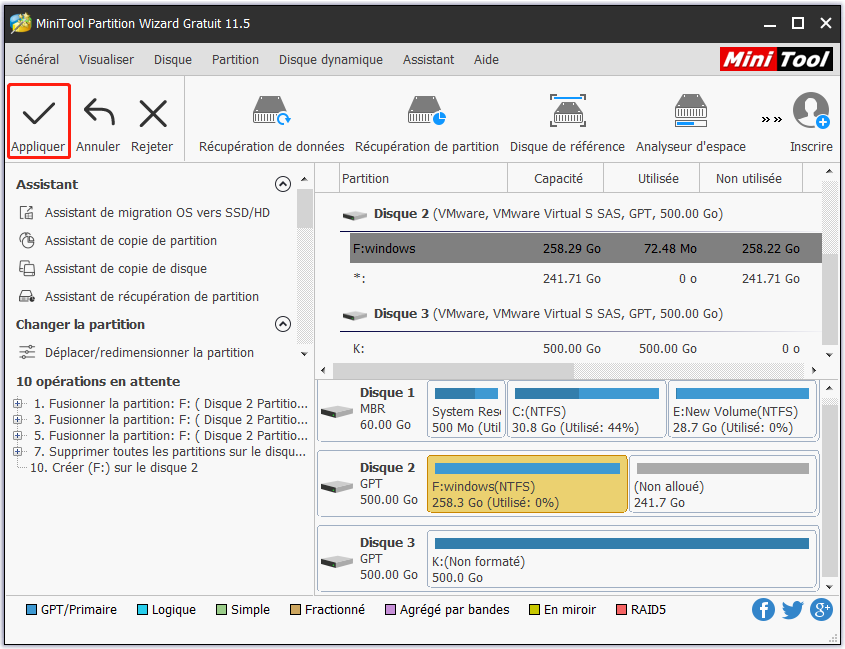
Task: Click partition list scroll left arrow
Action: pos(323,370)
